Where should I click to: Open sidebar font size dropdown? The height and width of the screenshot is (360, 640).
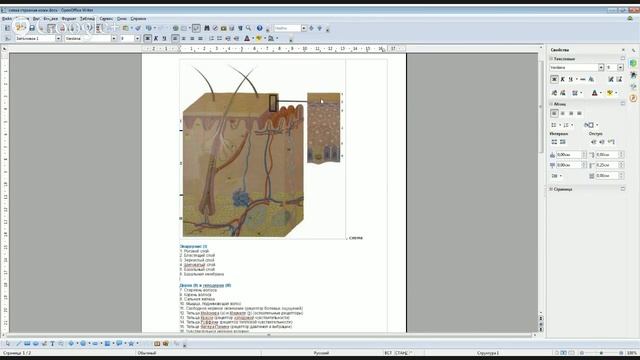click(620, 67)
